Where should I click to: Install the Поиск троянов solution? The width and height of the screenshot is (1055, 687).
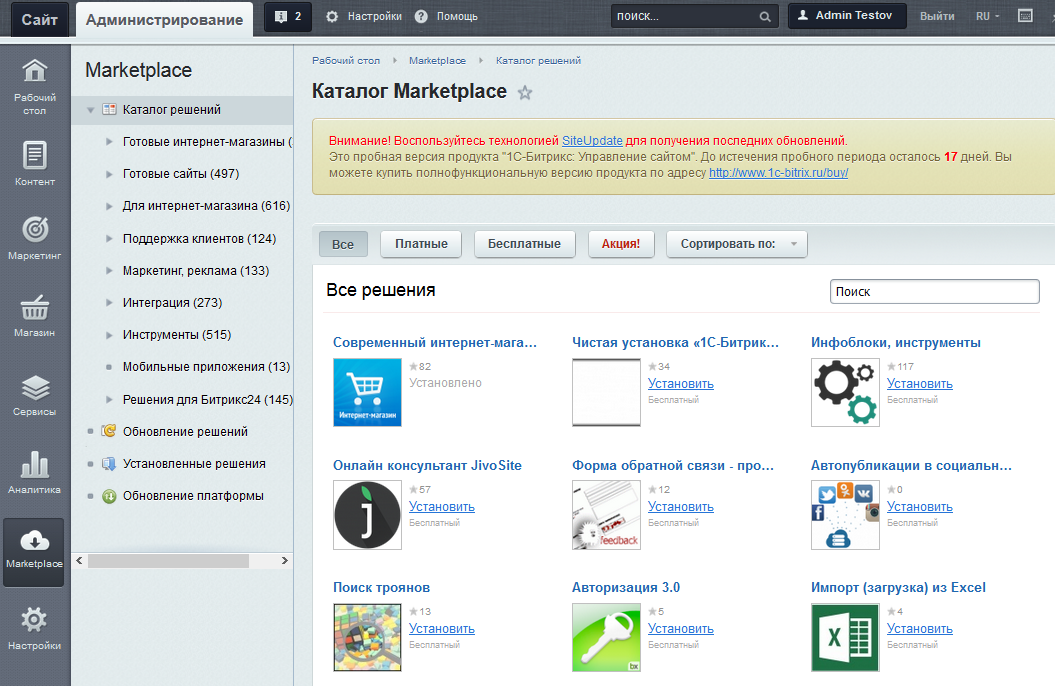442,628
